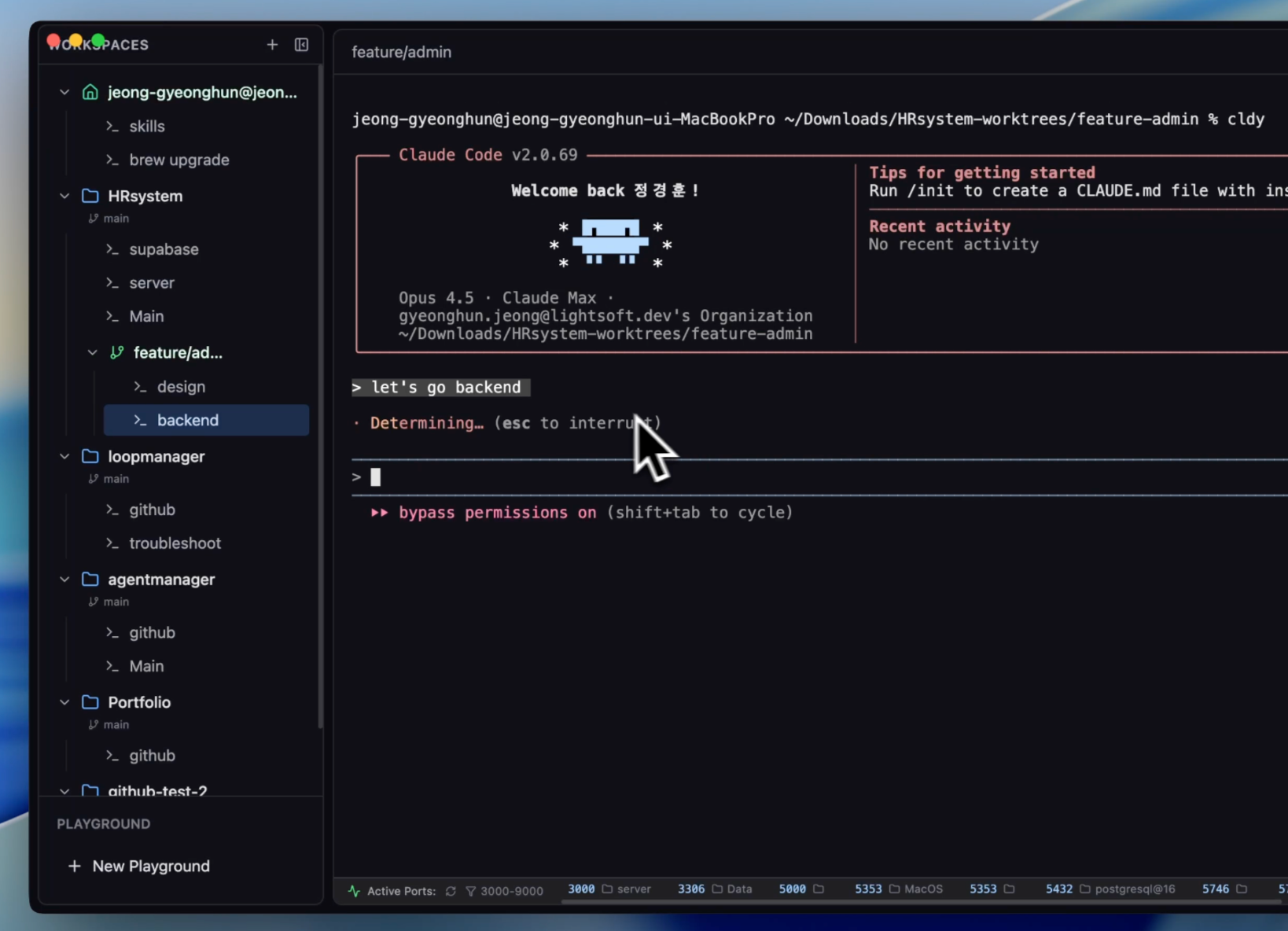
Task: Collapse the loopmanager workspace chevron
Action: (x=64, y=457)
